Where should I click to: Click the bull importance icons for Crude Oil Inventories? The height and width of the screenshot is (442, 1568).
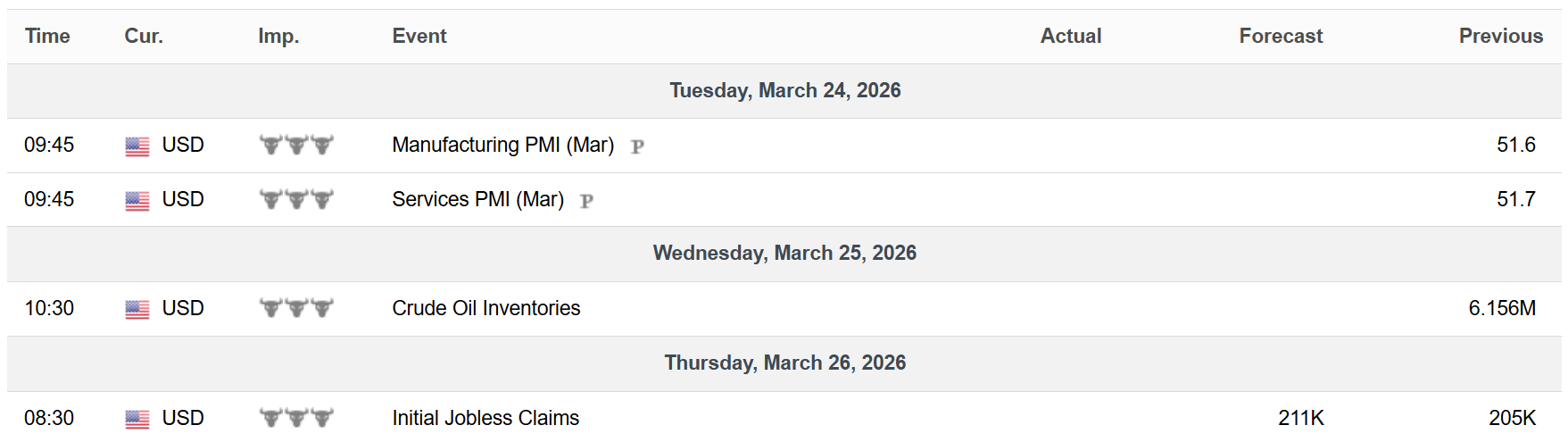tap(296, 308)
